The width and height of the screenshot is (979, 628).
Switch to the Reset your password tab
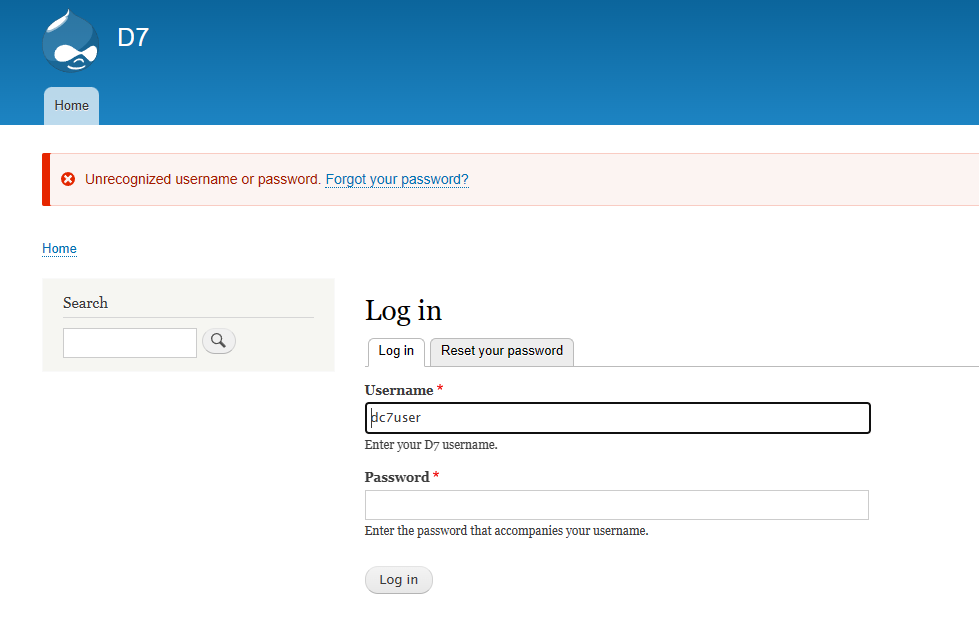point(501,351)
